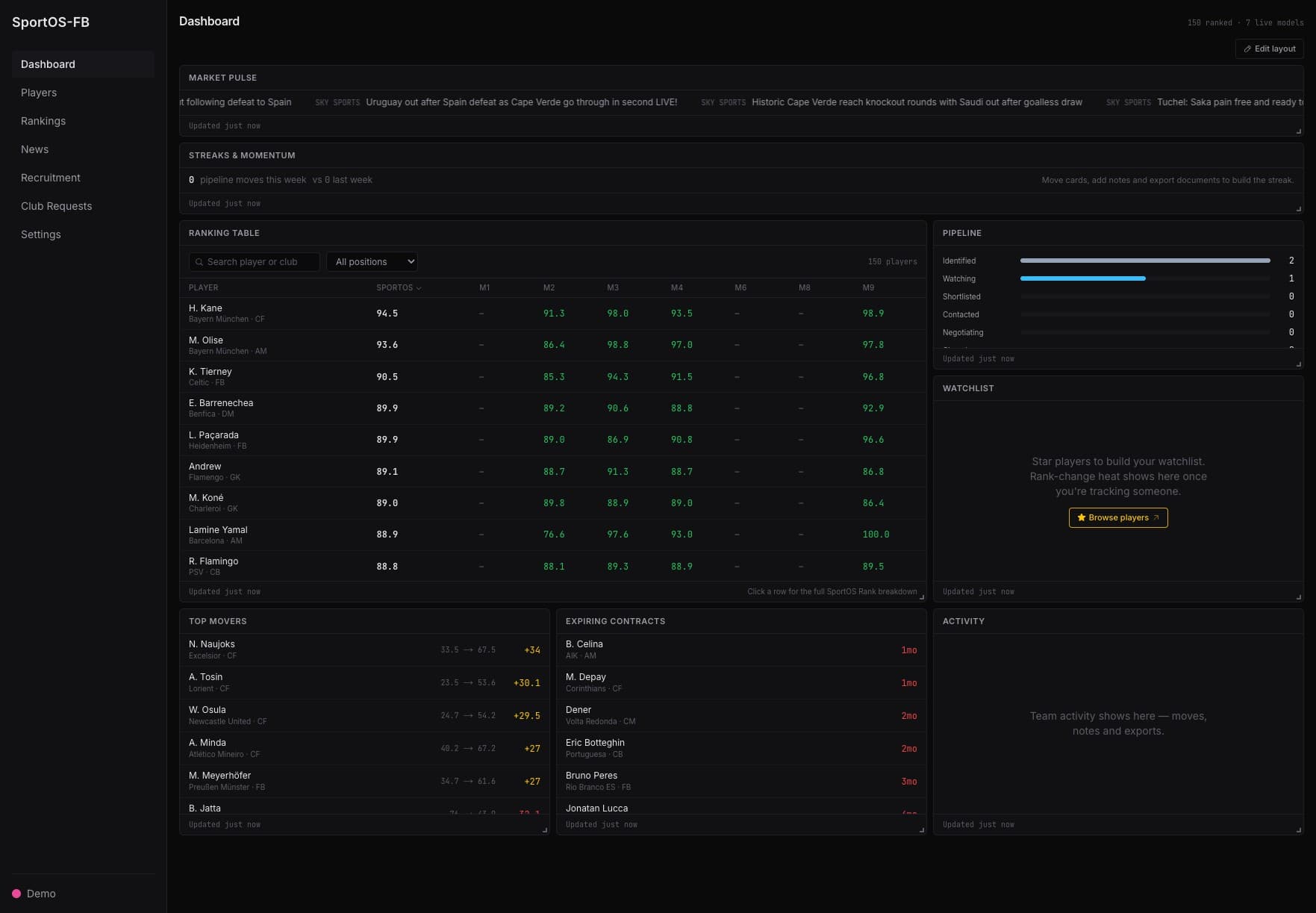Open Rankings in the sidebar
Viewport: 1316px width, 913px height.
(x=83, y=121)
